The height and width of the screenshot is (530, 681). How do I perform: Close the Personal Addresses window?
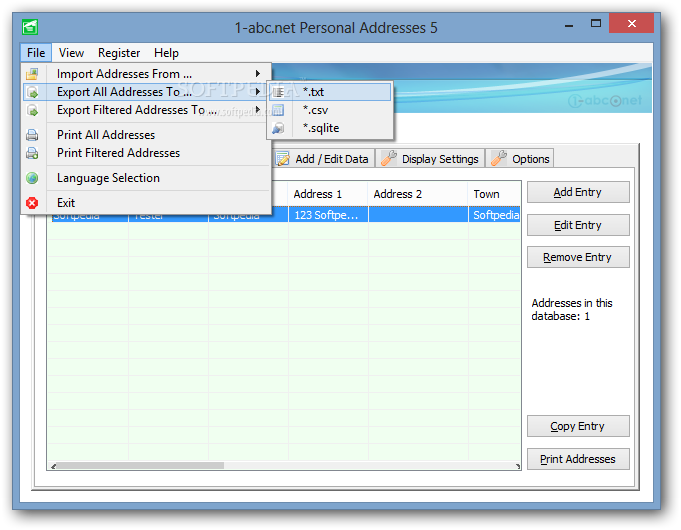631,23
